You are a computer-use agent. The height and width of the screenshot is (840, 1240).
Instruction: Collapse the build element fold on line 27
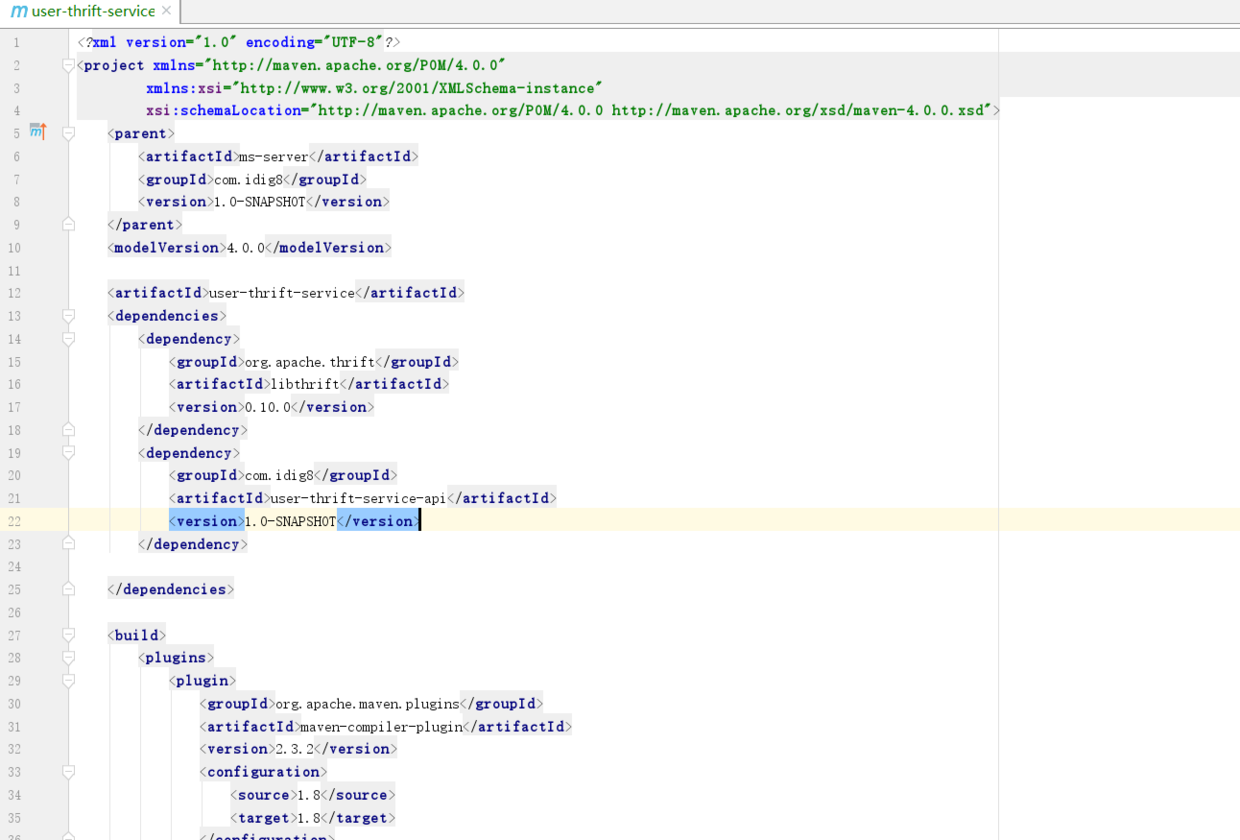(68, 635)
